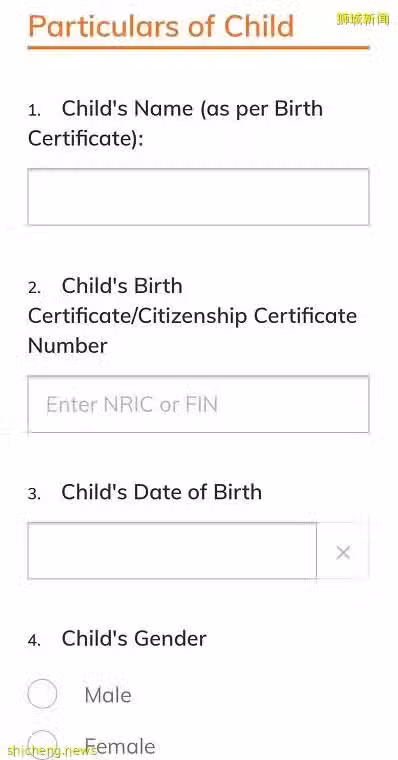Click the Child's Date of Birth label

pyautogui.click(x=162, y=492)
